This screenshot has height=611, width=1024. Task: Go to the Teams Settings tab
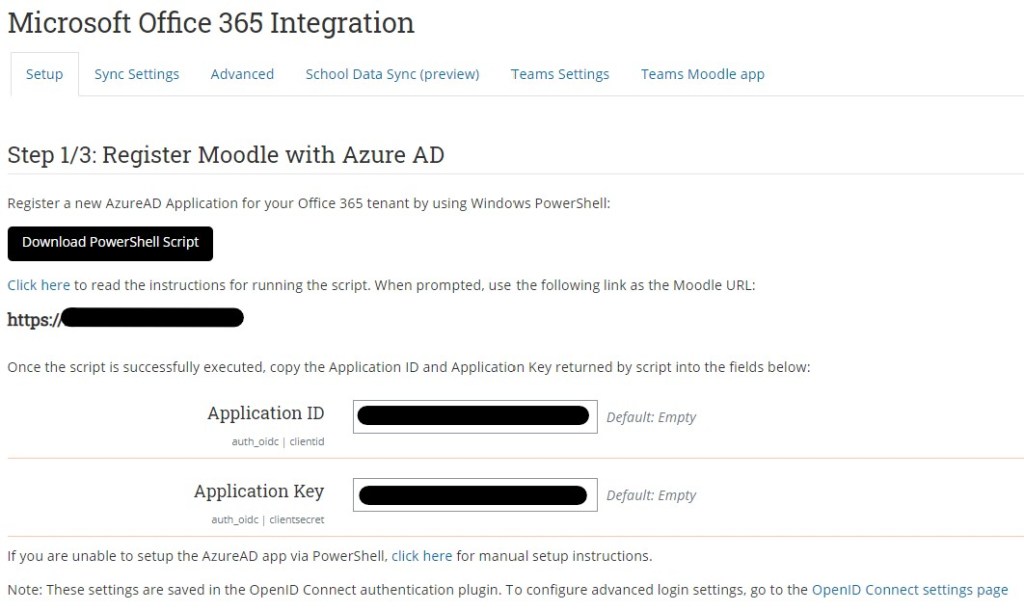point(560,74)
